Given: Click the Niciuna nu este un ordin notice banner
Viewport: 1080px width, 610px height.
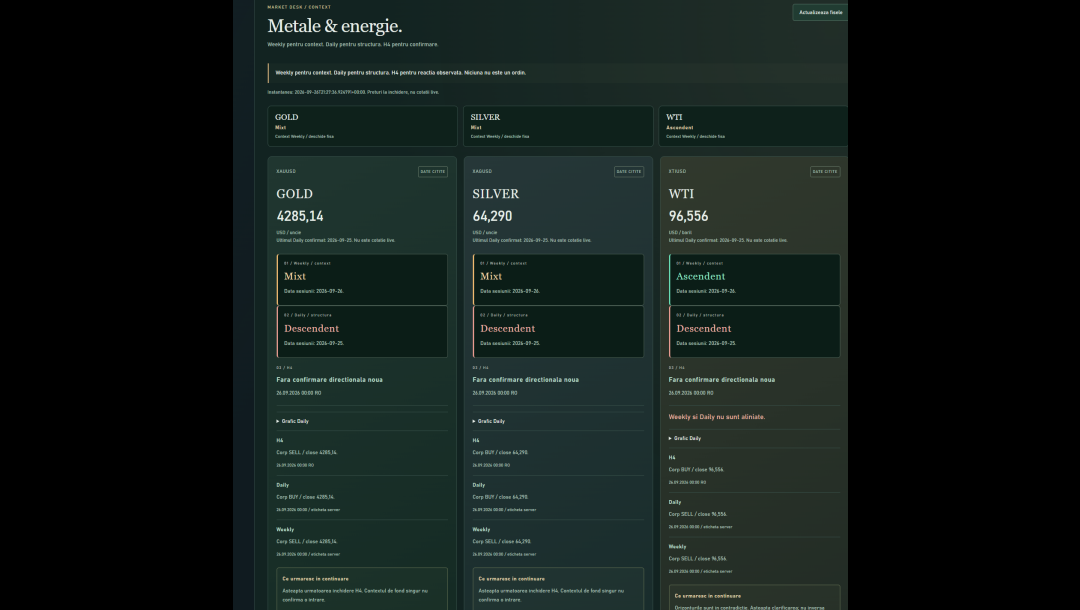Looking at the screenshot, I should tap(558, 73).
